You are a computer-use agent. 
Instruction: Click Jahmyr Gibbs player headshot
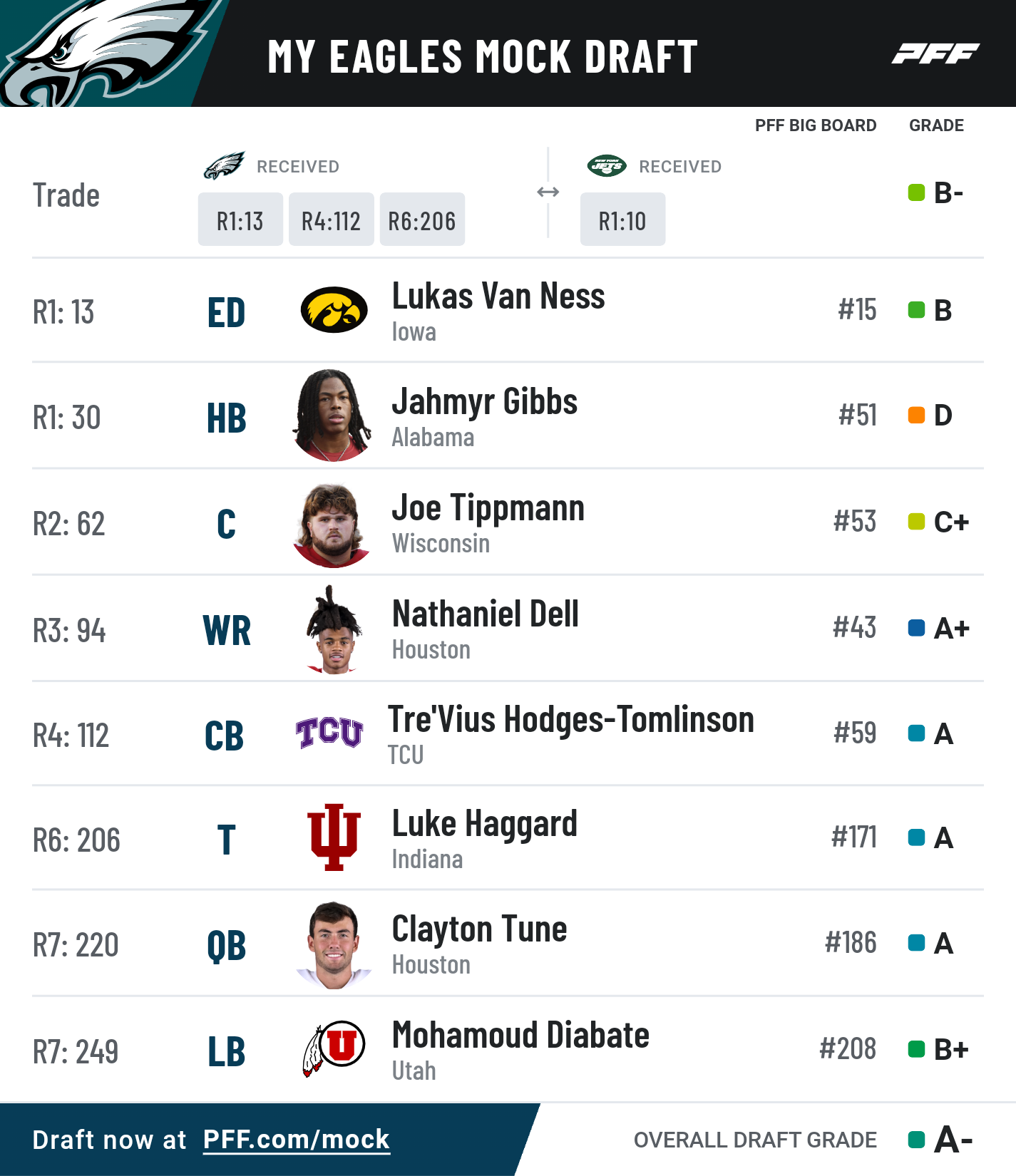pyautogui.click(x=332, y=416)
